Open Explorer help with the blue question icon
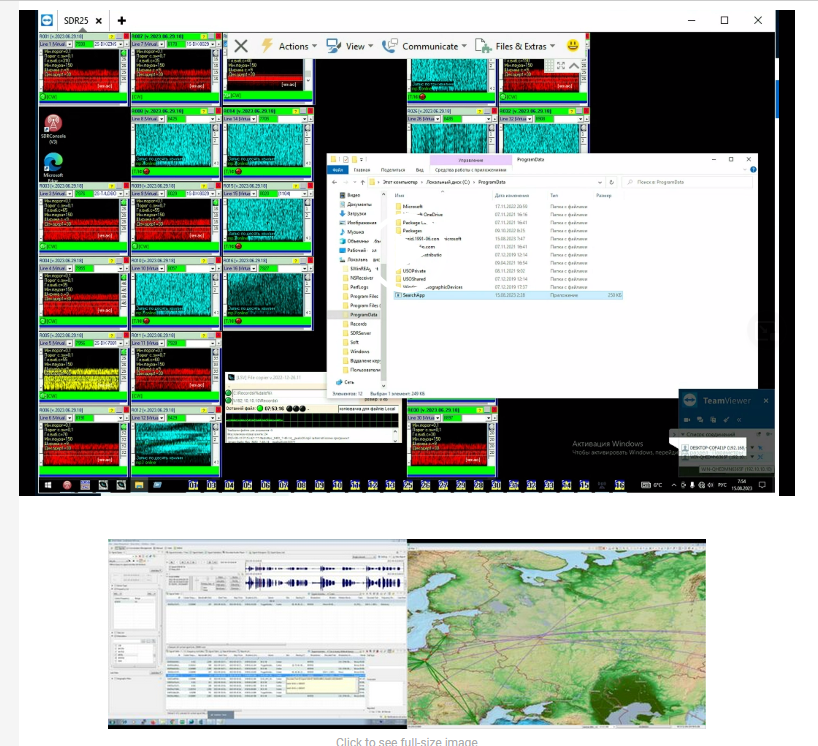The height and width of the screenshot is (746, 818). tap(753, 170)
